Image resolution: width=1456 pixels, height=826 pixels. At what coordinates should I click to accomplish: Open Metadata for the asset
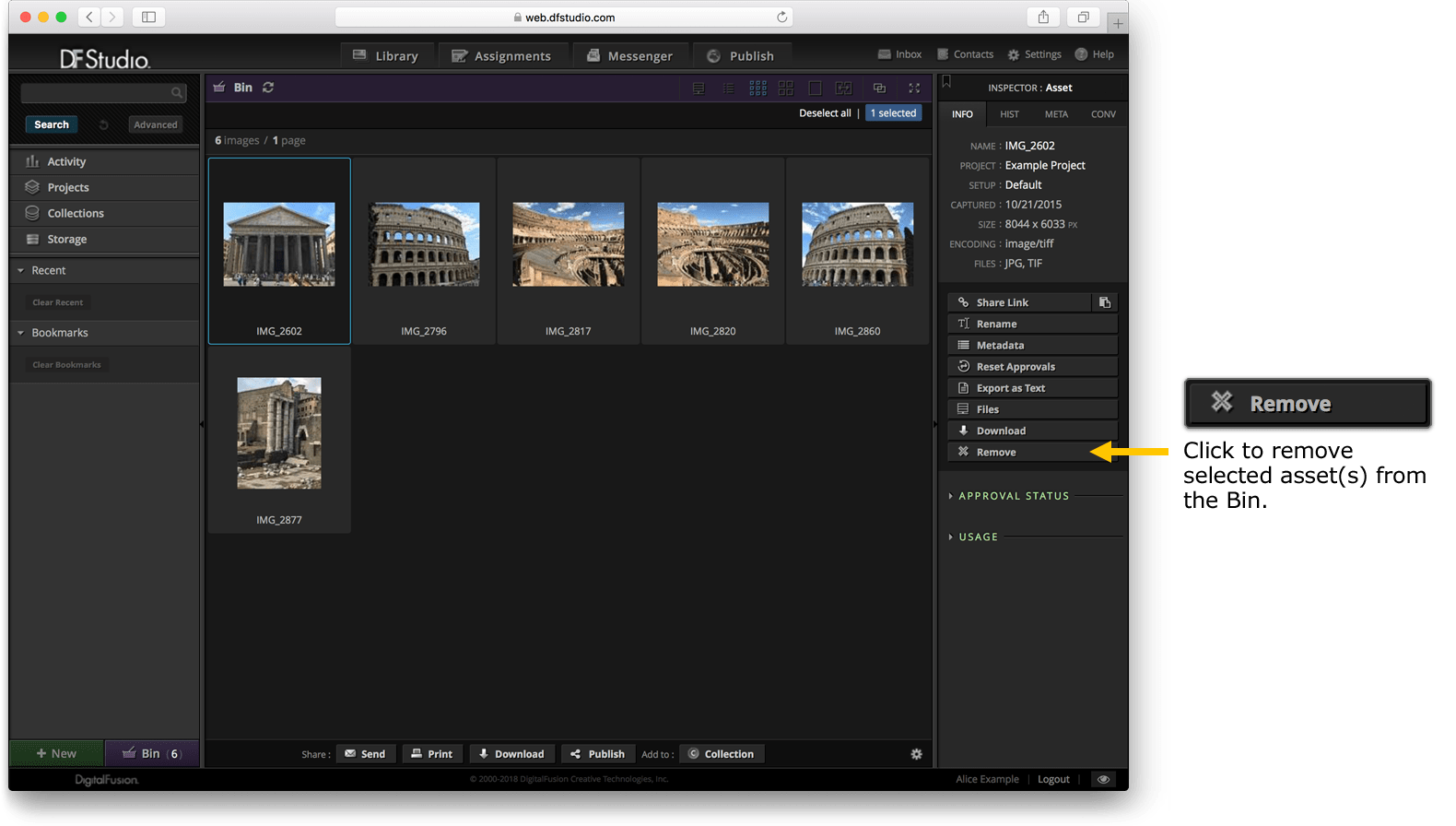coord(1032,345)
